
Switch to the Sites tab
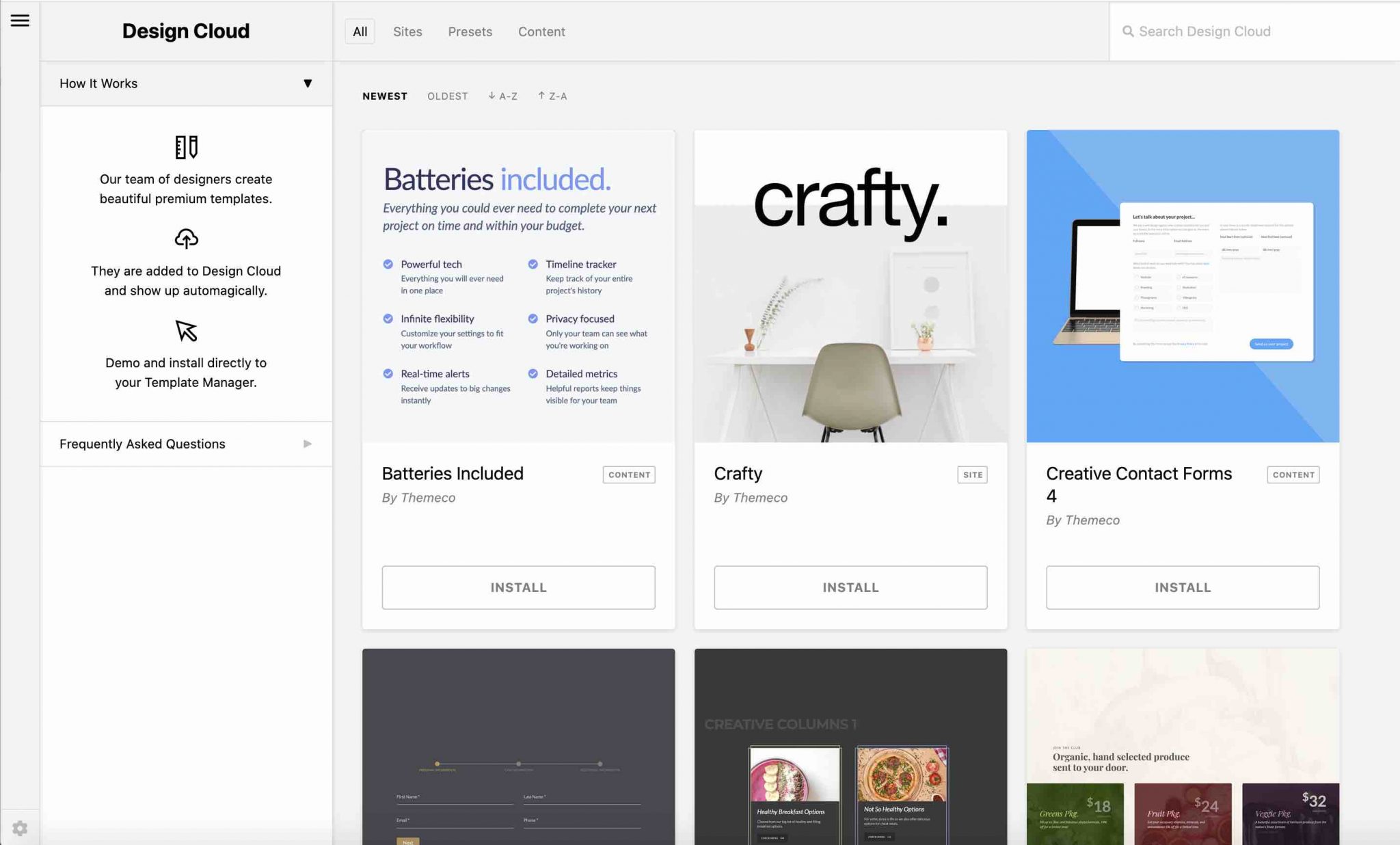(x=407, y=31)
